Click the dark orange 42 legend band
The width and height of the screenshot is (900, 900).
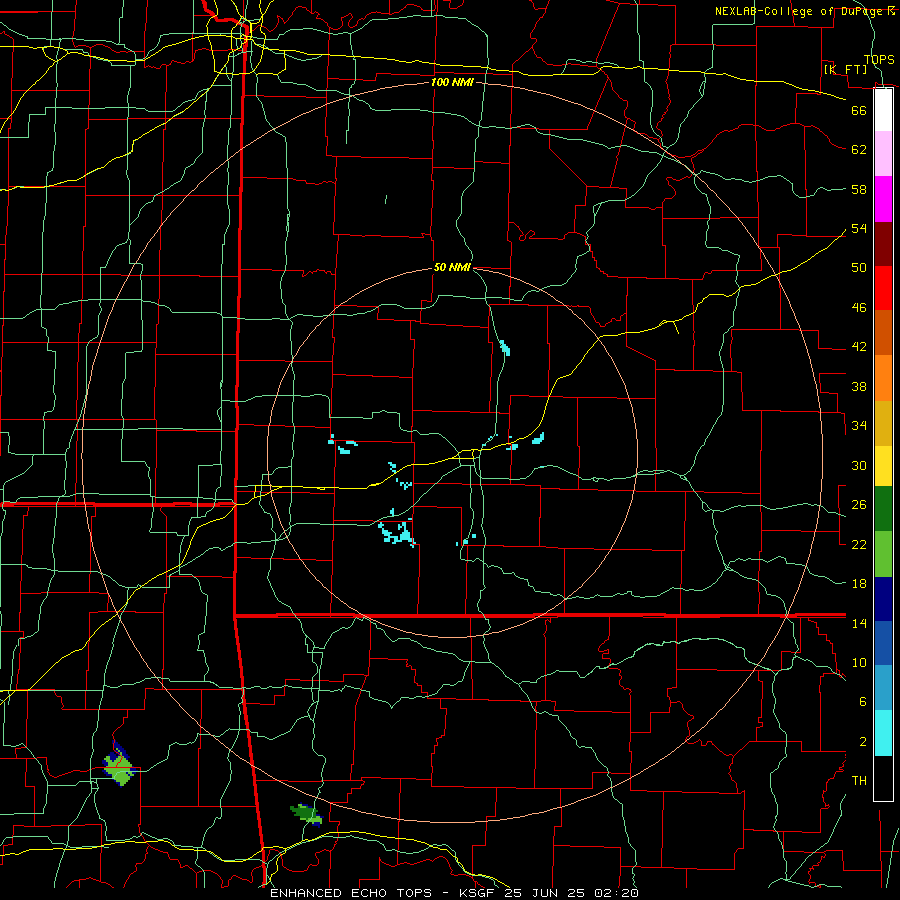click(883, 332)
